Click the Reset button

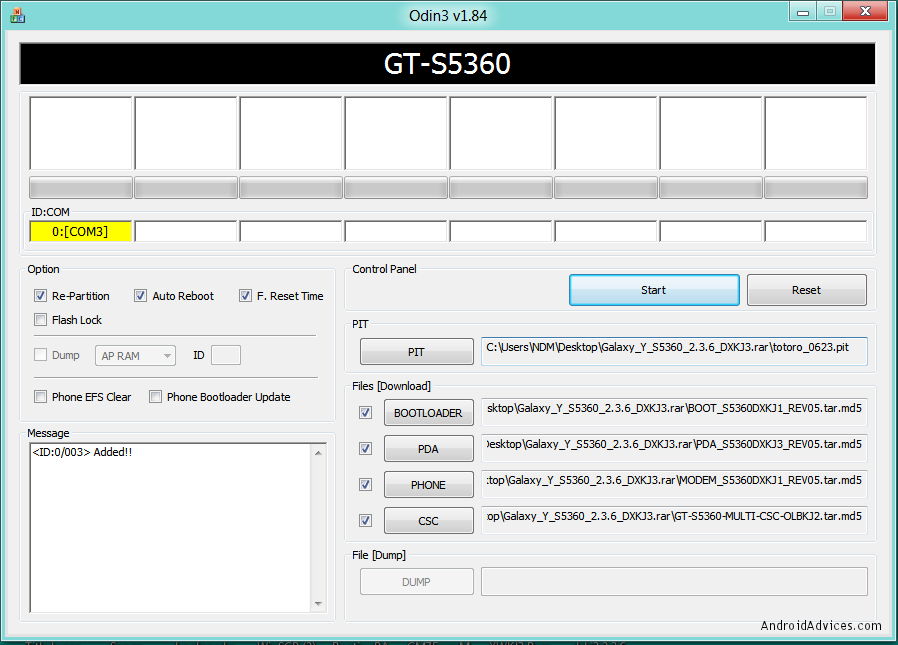coord(806,290)
